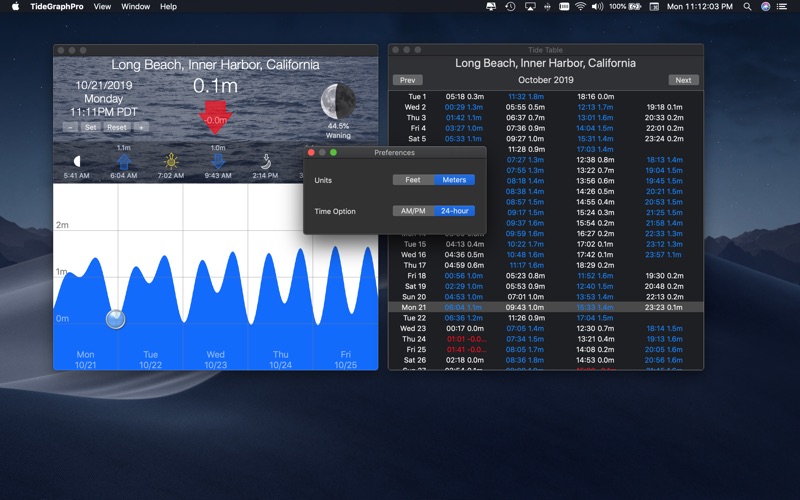The height and width of the screenshot is (500, 800).
Task: Select the Tue 1 row in Tide Table
Action: click(x=546, y=96)
